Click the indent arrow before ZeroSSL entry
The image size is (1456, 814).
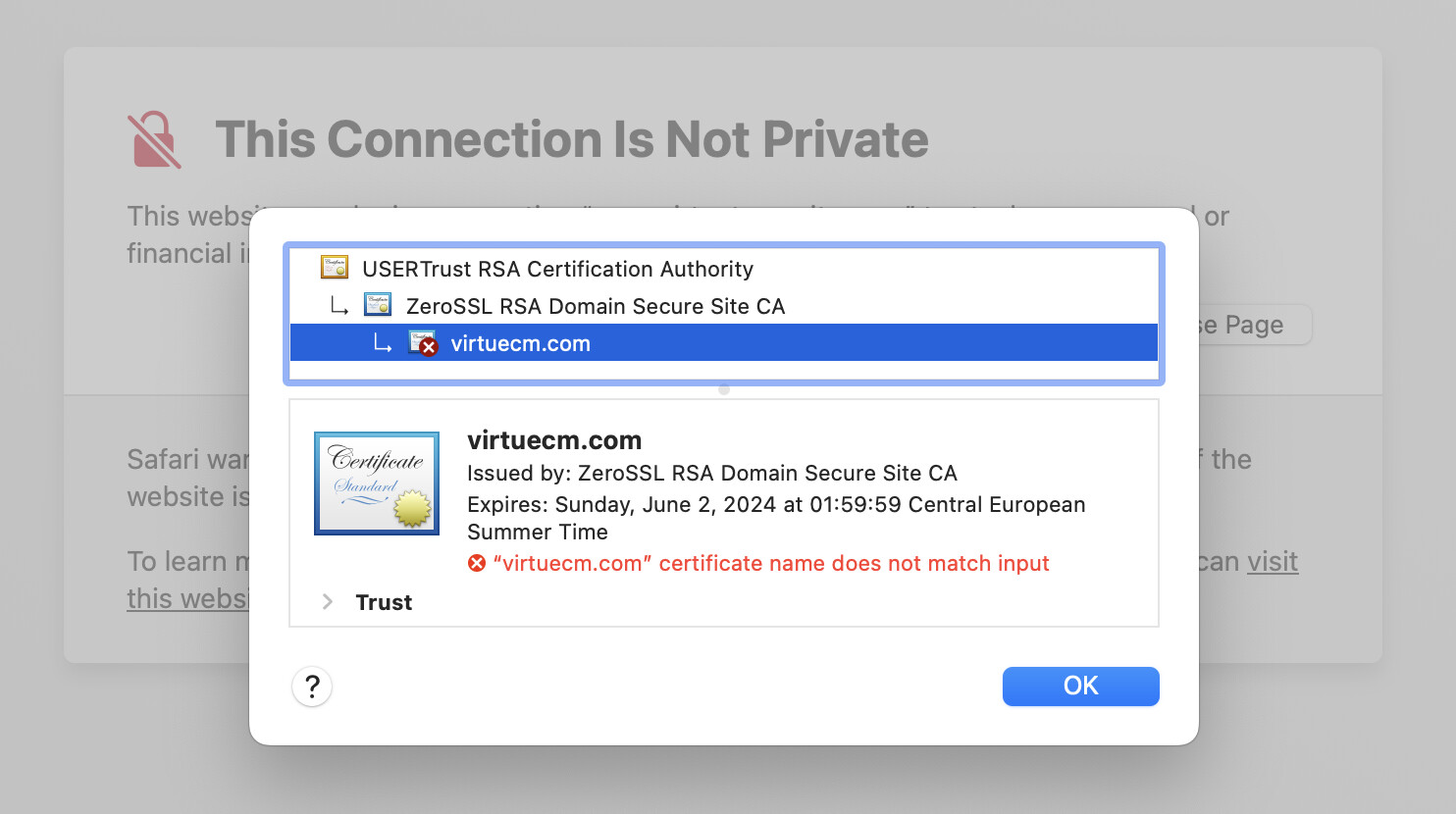pos(339,306)
